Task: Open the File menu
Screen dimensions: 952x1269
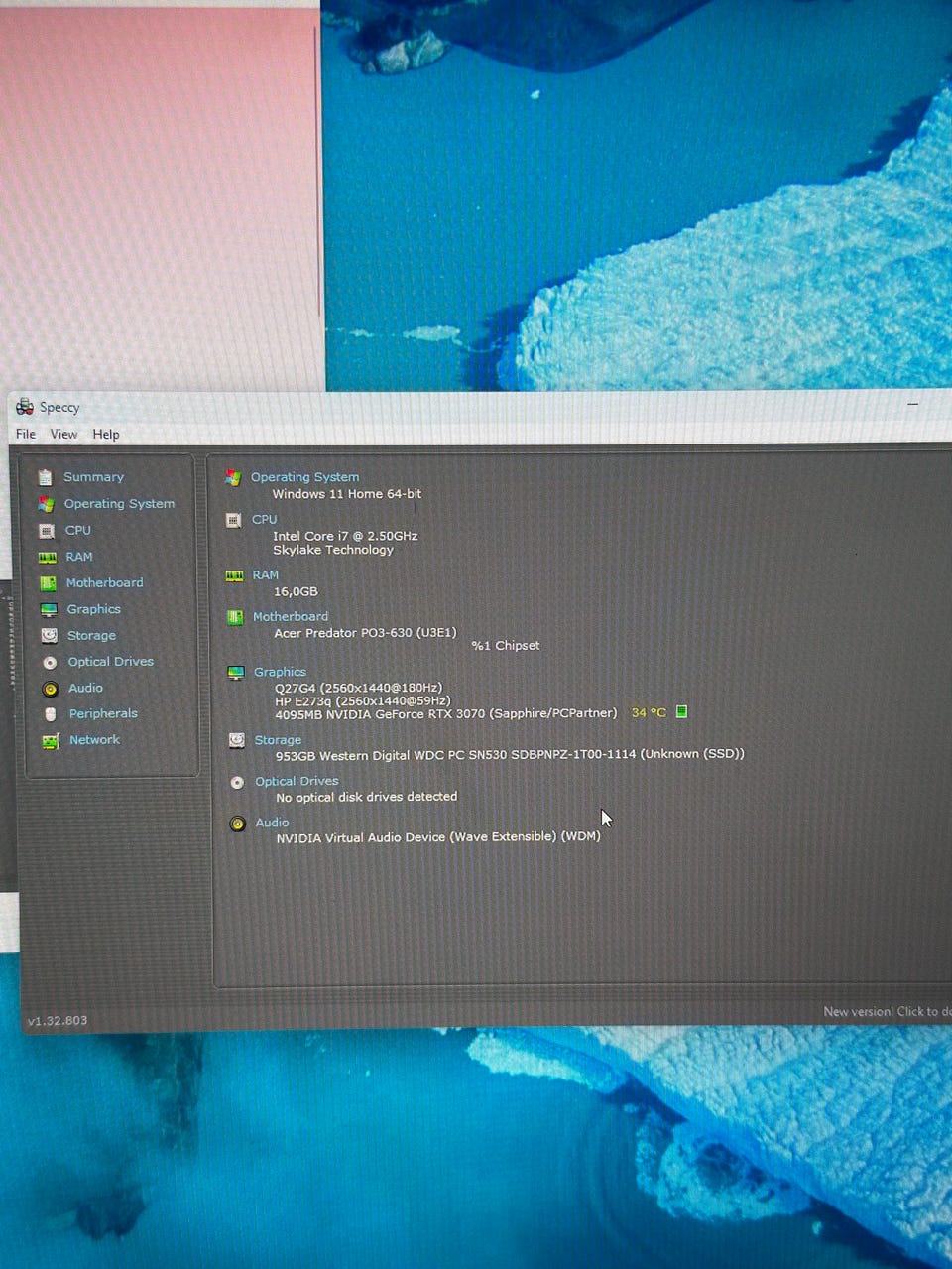Action: 26,434
